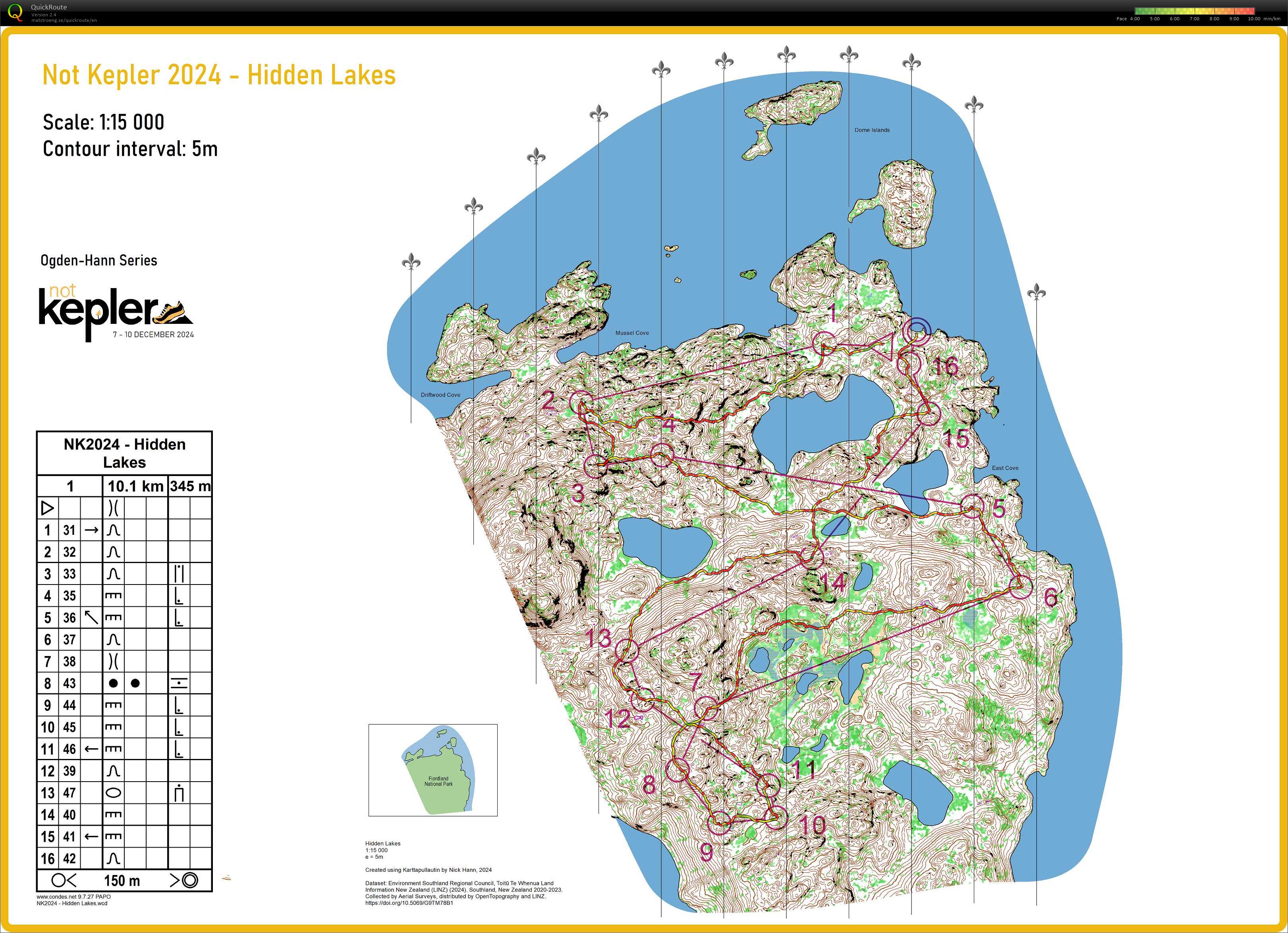This screenshot has width=1288, height=933.
Task: Click the 'Dome Islands' map label
Action: coord(872,130)
